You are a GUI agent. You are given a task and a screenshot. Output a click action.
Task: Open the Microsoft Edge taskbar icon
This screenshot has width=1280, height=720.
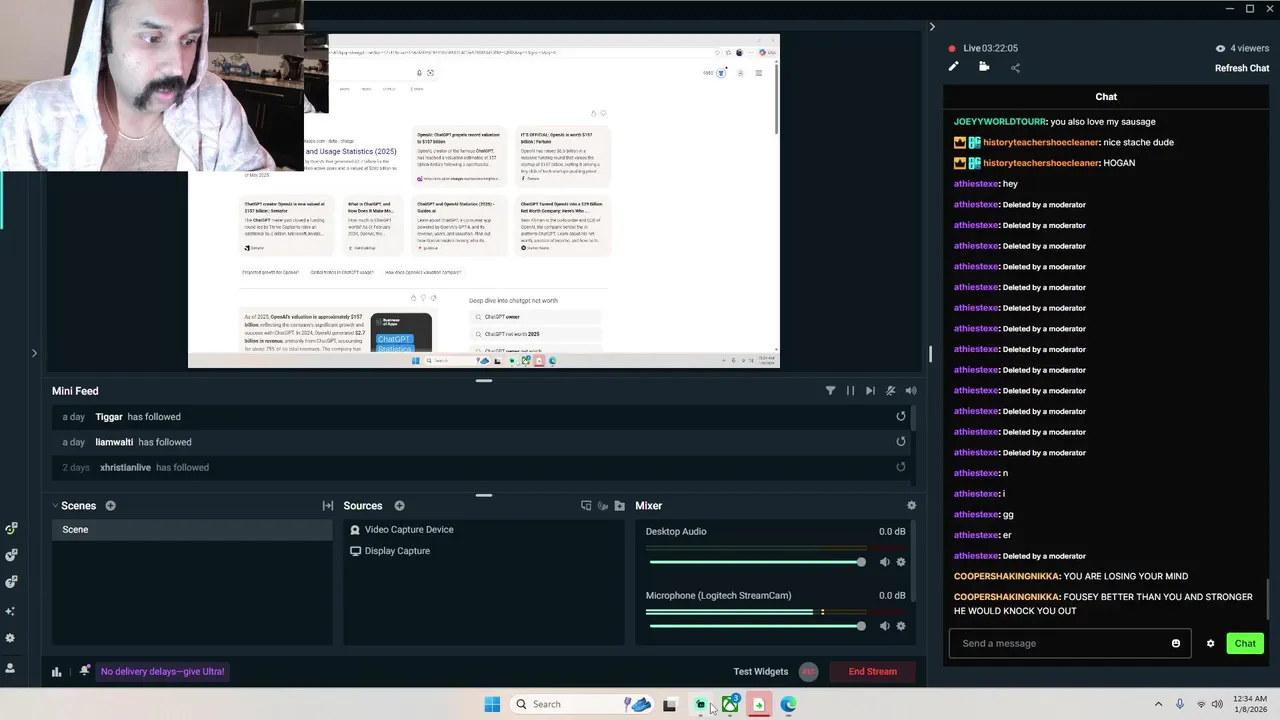click(x=788, y=705)
